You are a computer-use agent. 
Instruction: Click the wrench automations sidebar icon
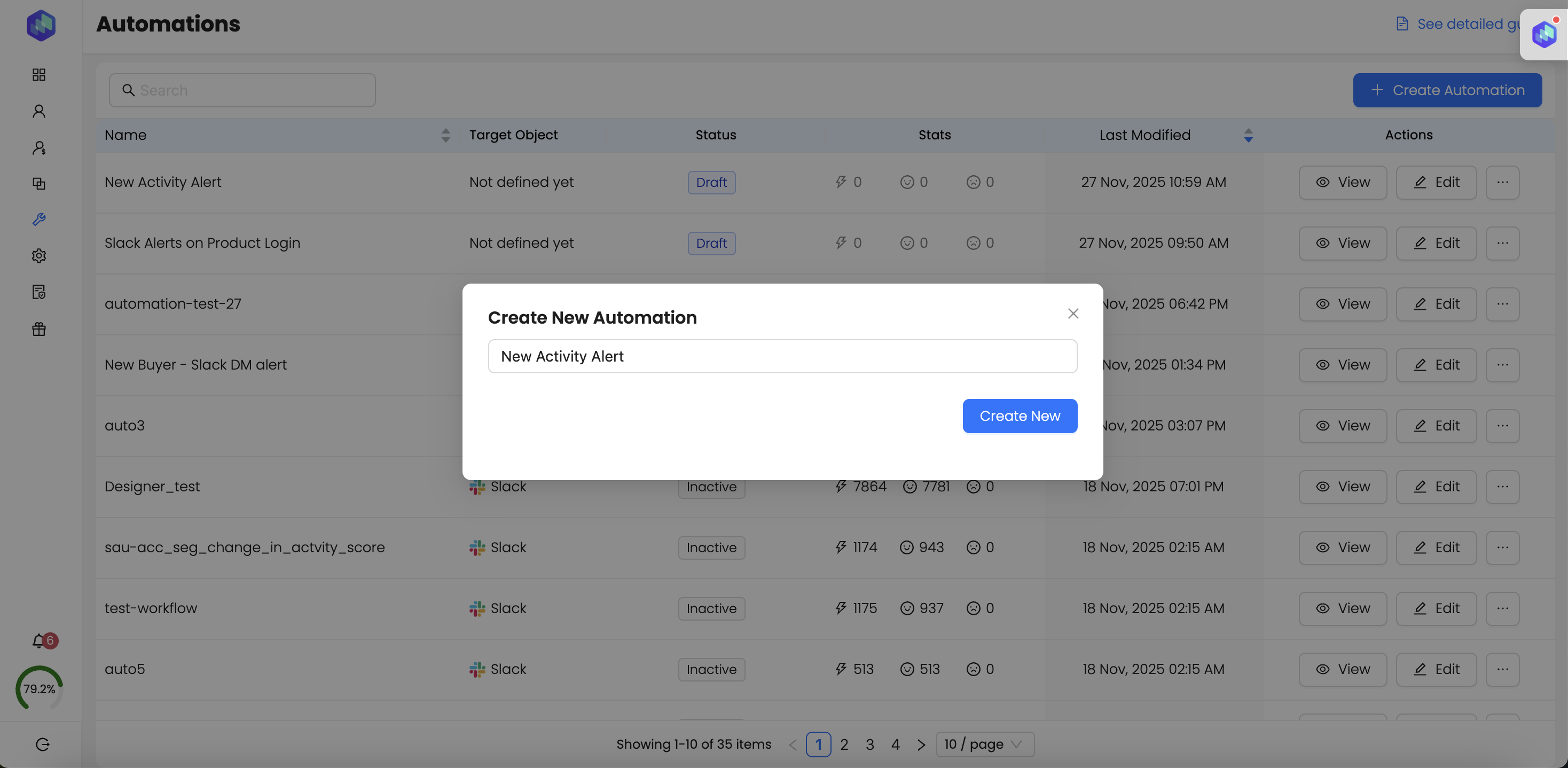[x=39, y=220]
